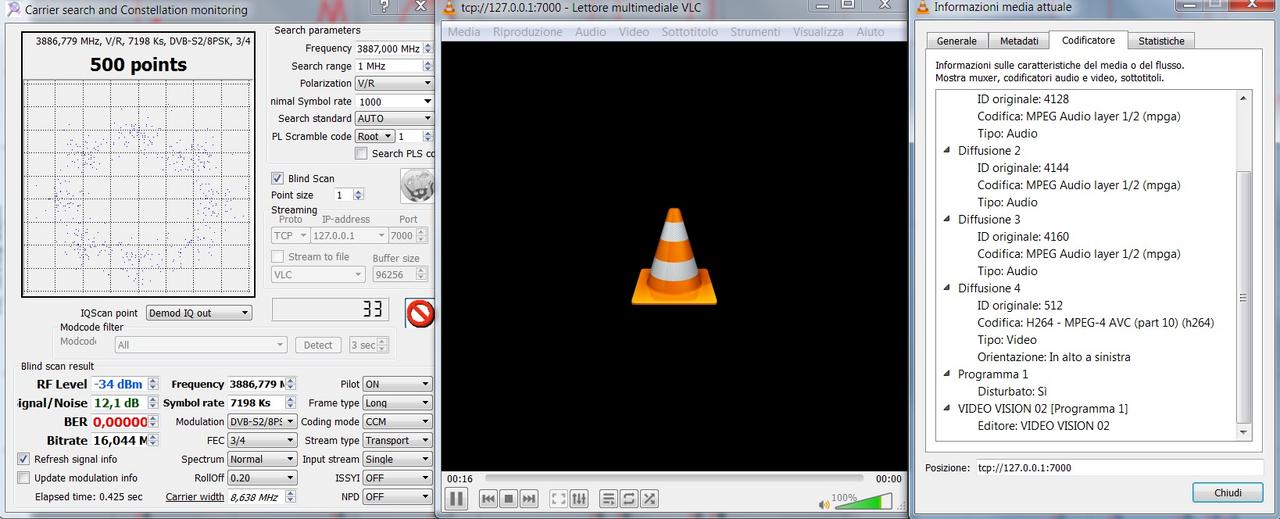The height and width of the screenshot is (519, 1280).
Task: Collapse Diffusione 4 tree node
Action: [948, 288]
